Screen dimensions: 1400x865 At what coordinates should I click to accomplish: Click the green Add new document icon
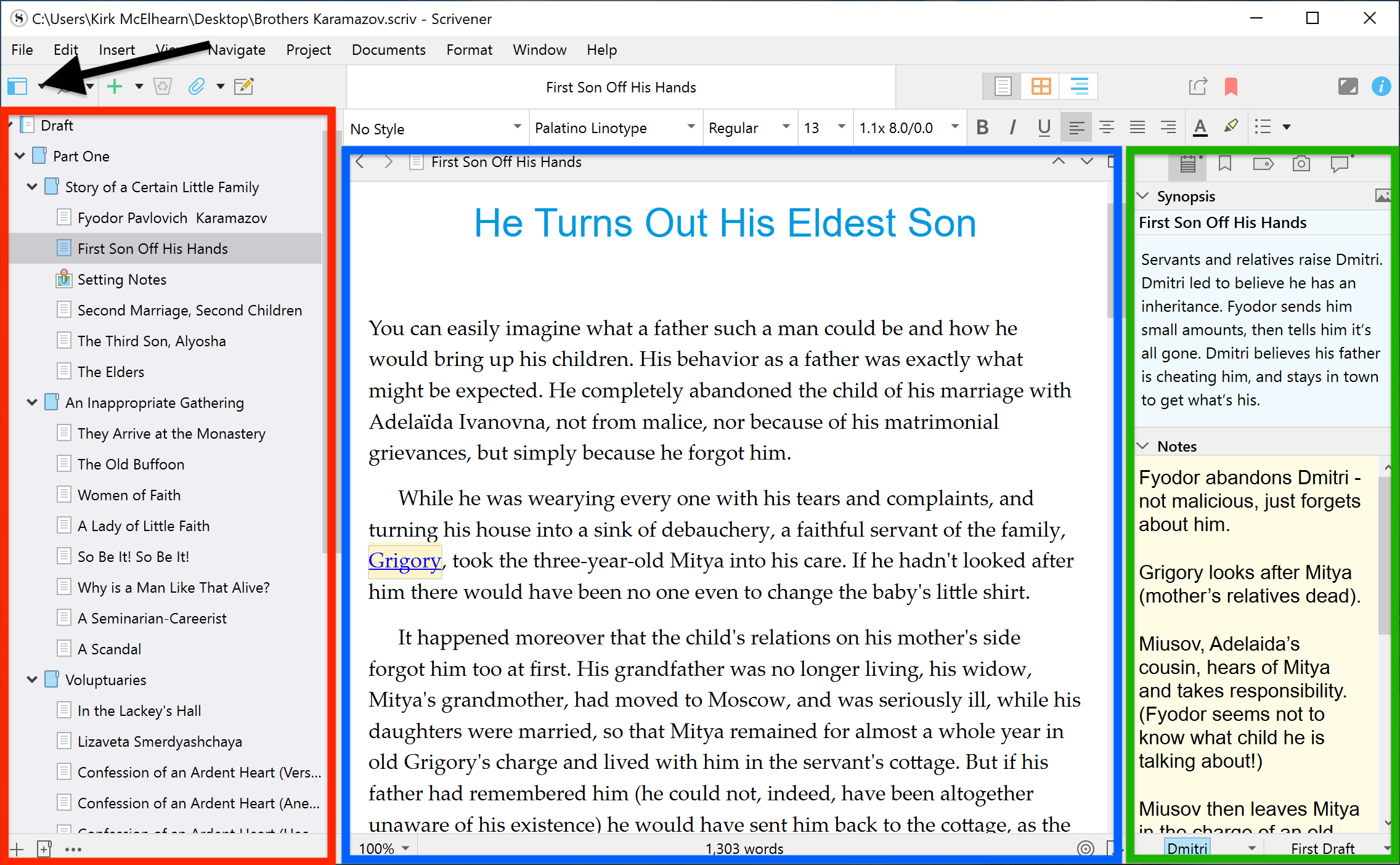coord(115,86)
